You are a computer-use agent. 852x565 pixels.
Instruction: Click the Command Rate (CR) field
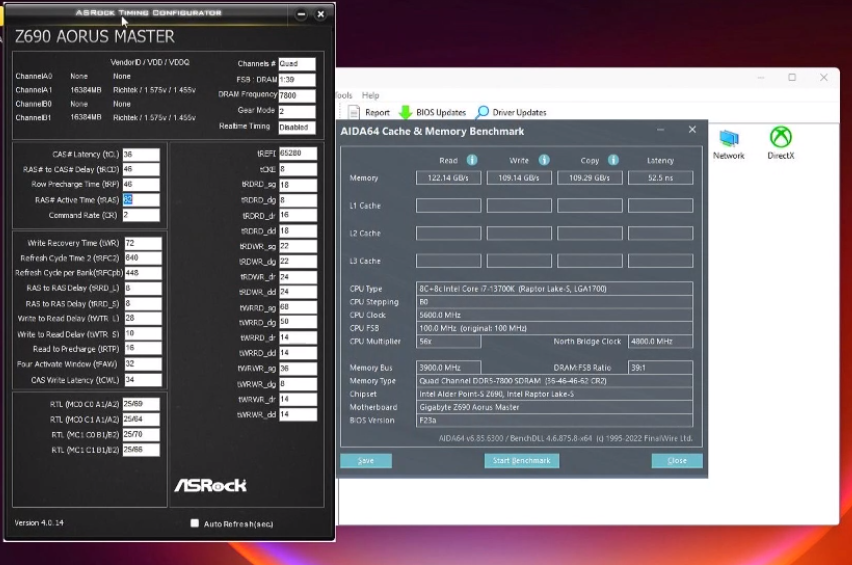click(141, 215)
